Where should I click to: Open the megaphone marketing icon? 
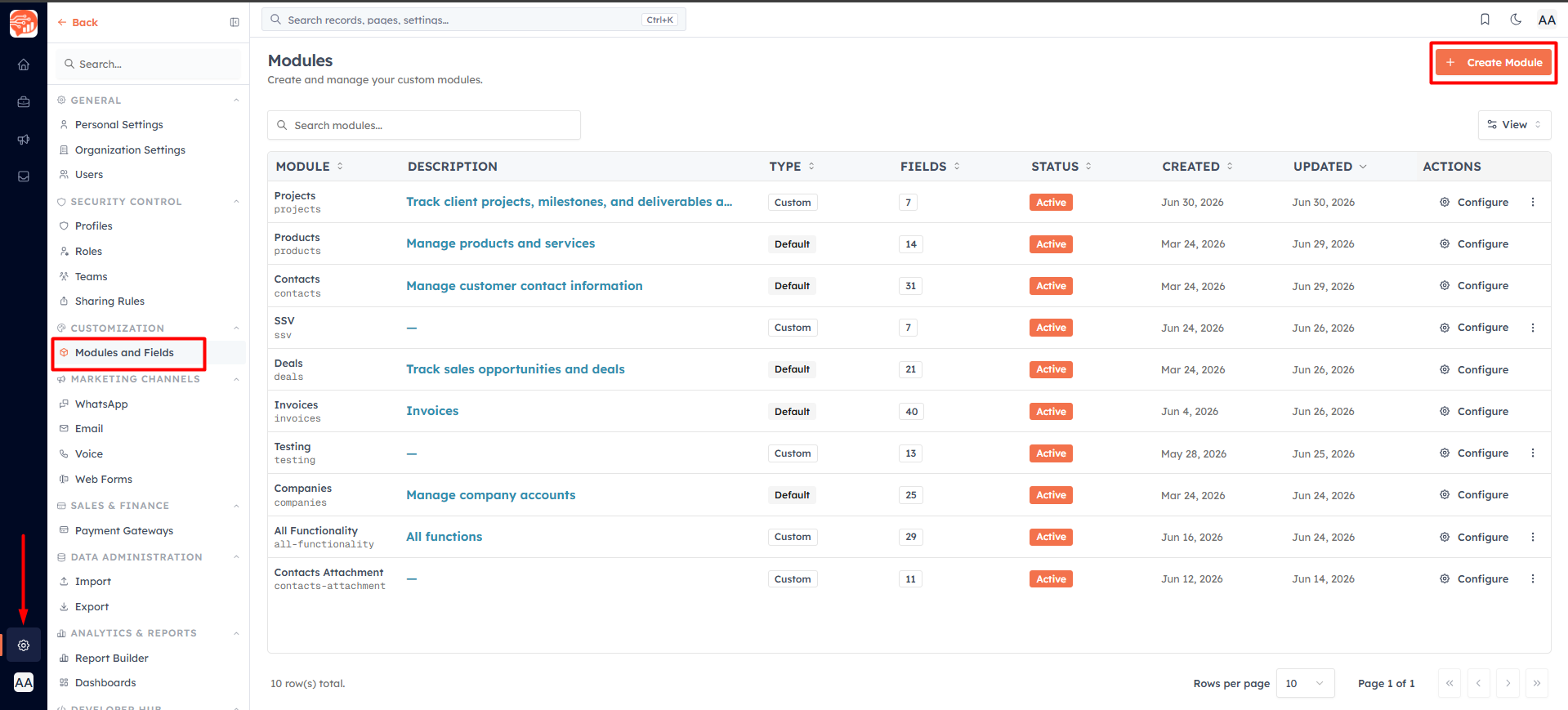coord(24,140)
